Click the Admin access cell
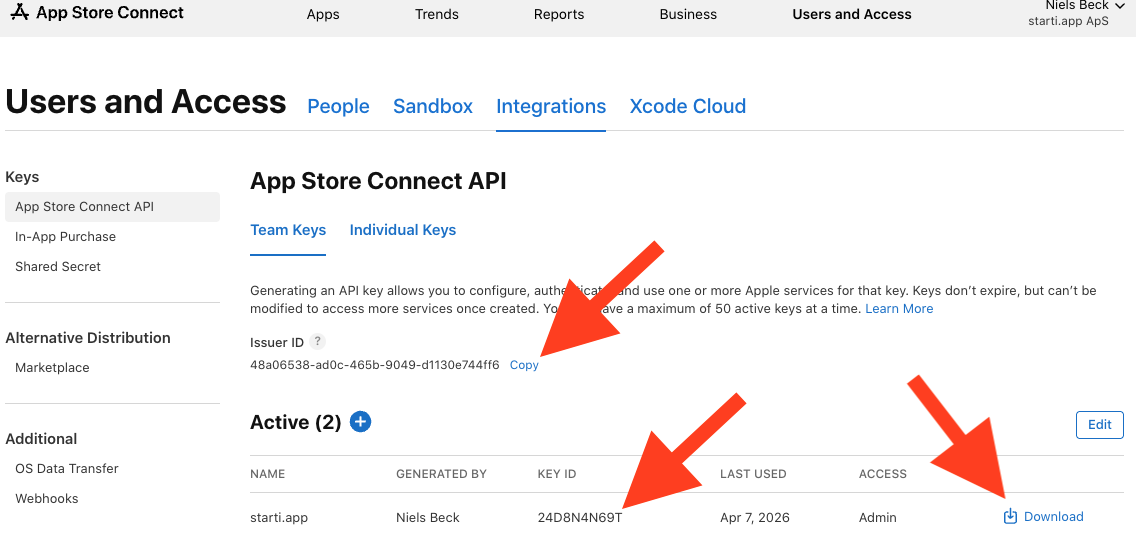 point(877,518)
